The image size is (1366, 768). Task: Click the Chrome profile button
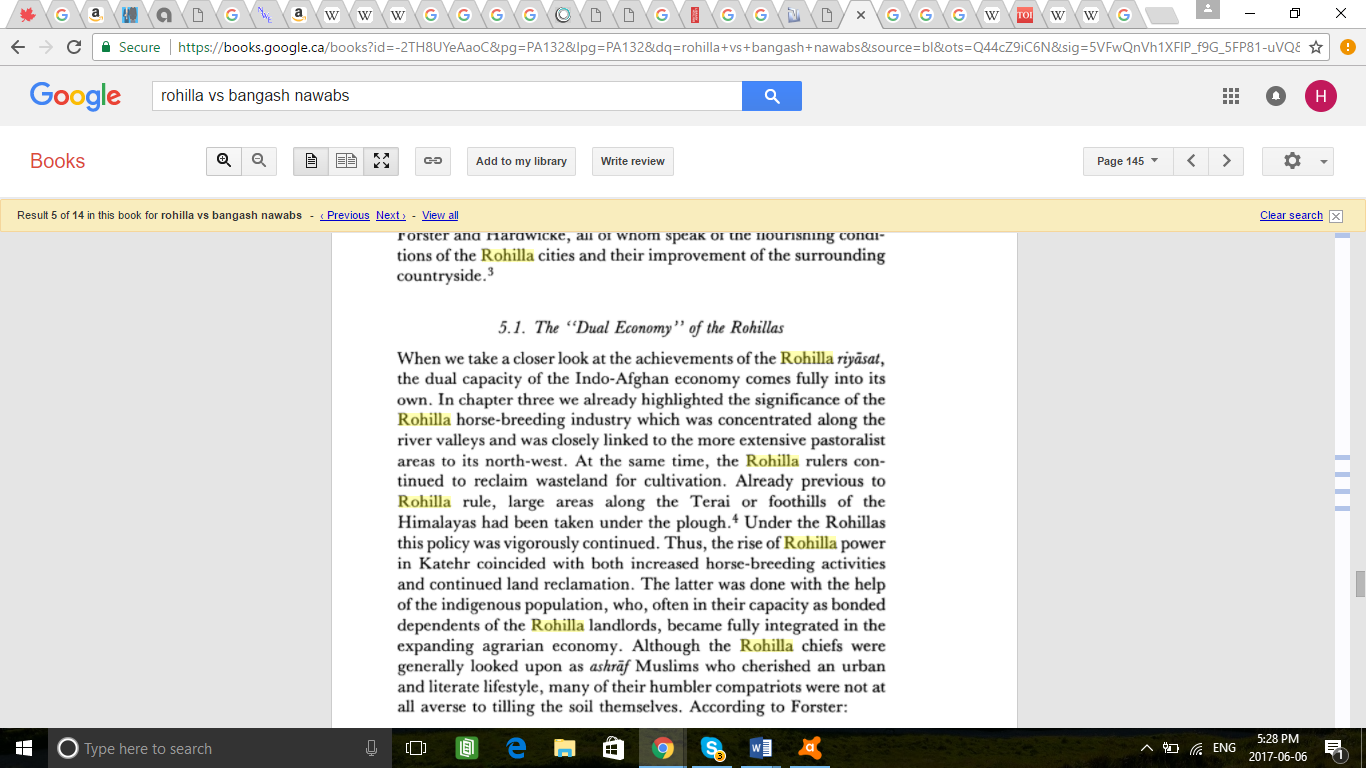[1208, 10]
